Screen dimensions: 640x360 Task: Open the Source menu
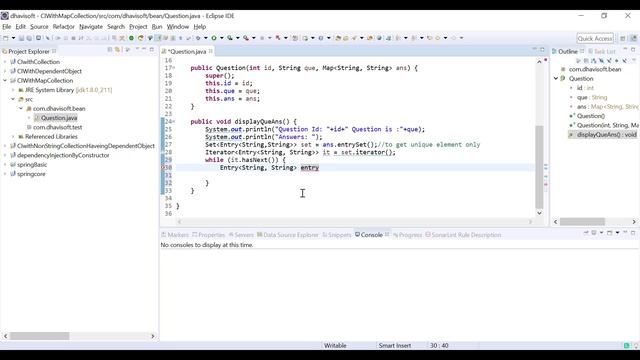[x=39, y=27]
